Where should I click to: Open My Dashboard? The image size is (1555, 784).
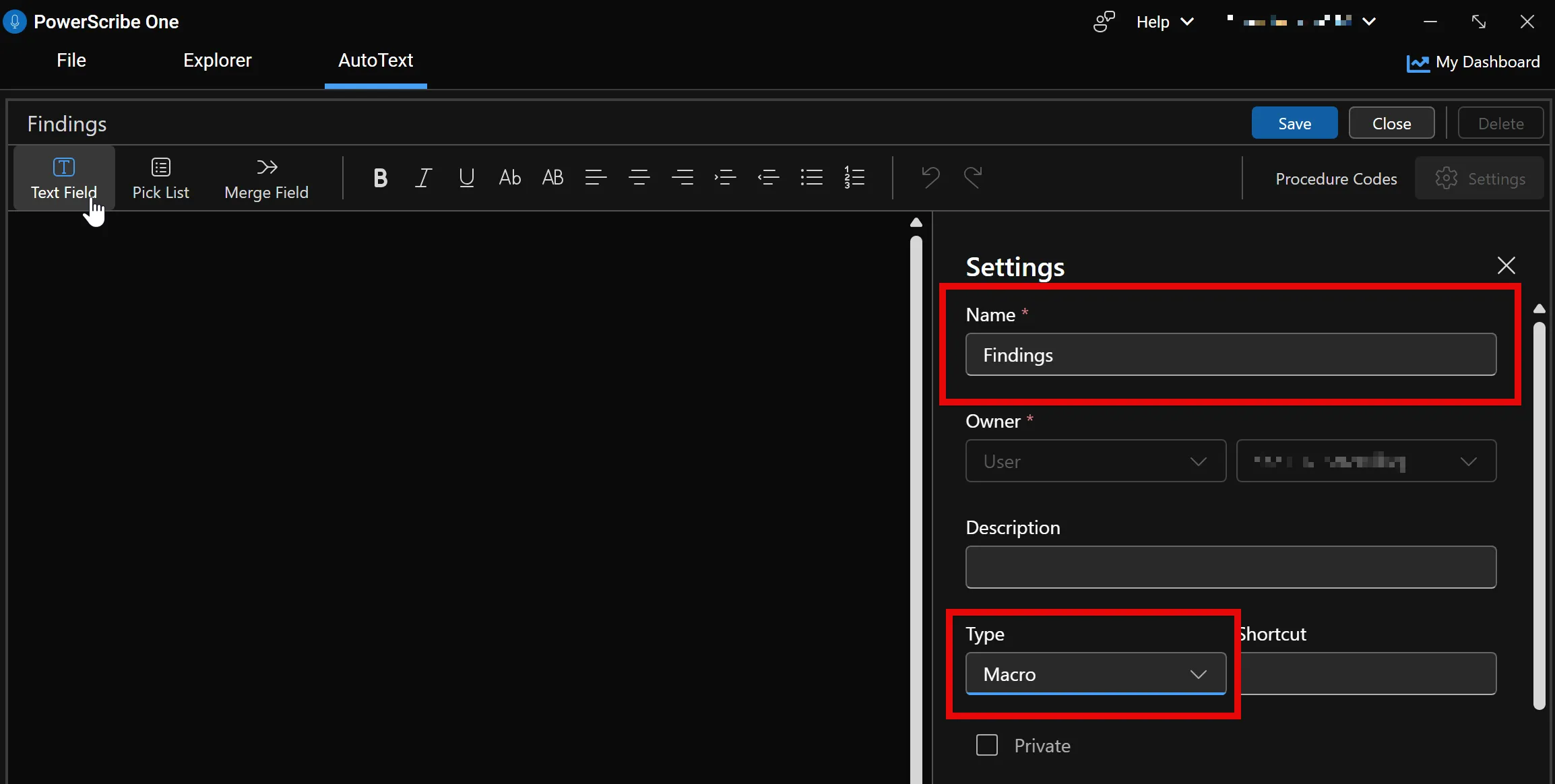[1473, 63]
